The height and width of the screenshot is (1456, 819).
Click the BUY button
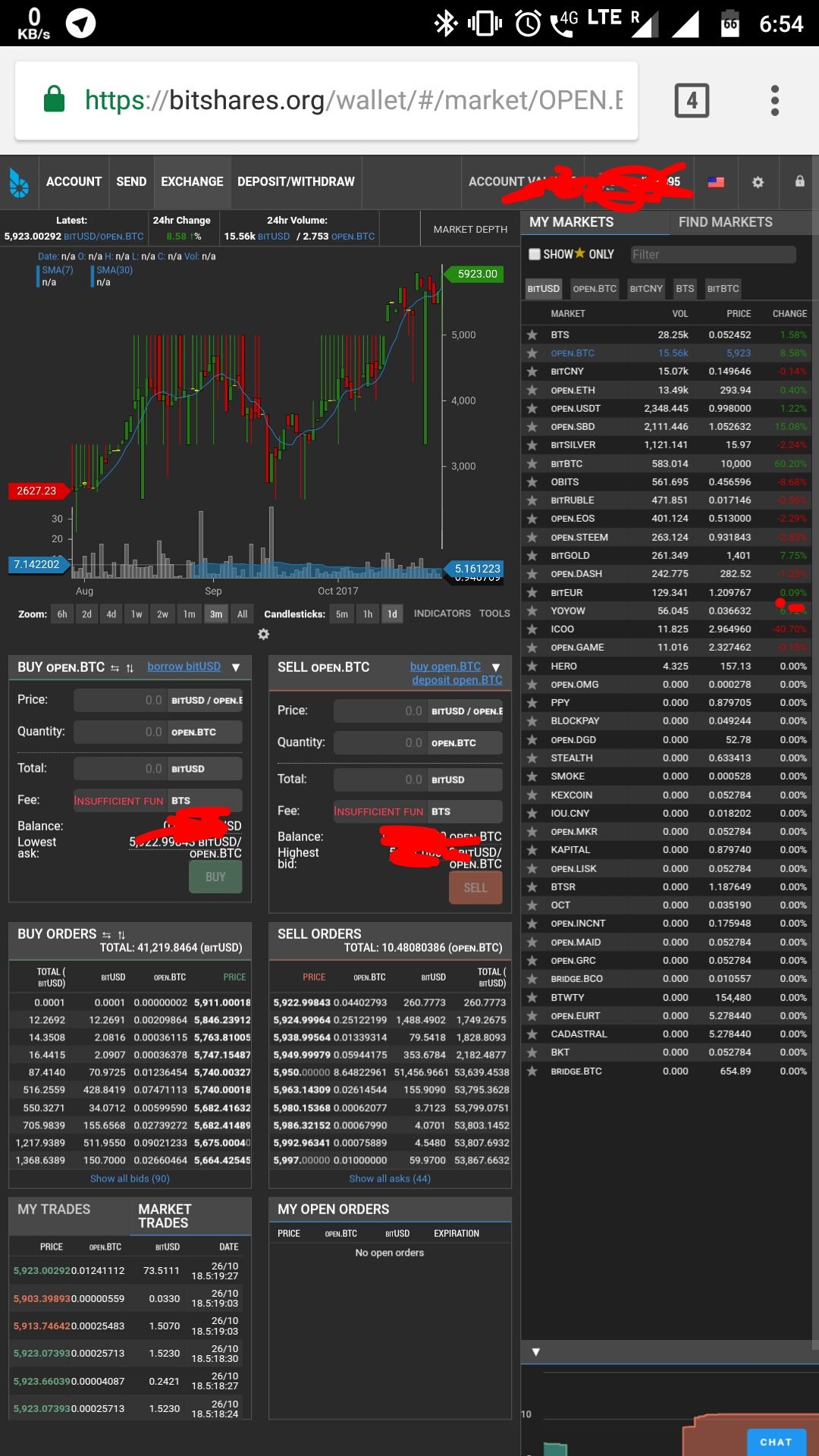click(x=215, y=877)
